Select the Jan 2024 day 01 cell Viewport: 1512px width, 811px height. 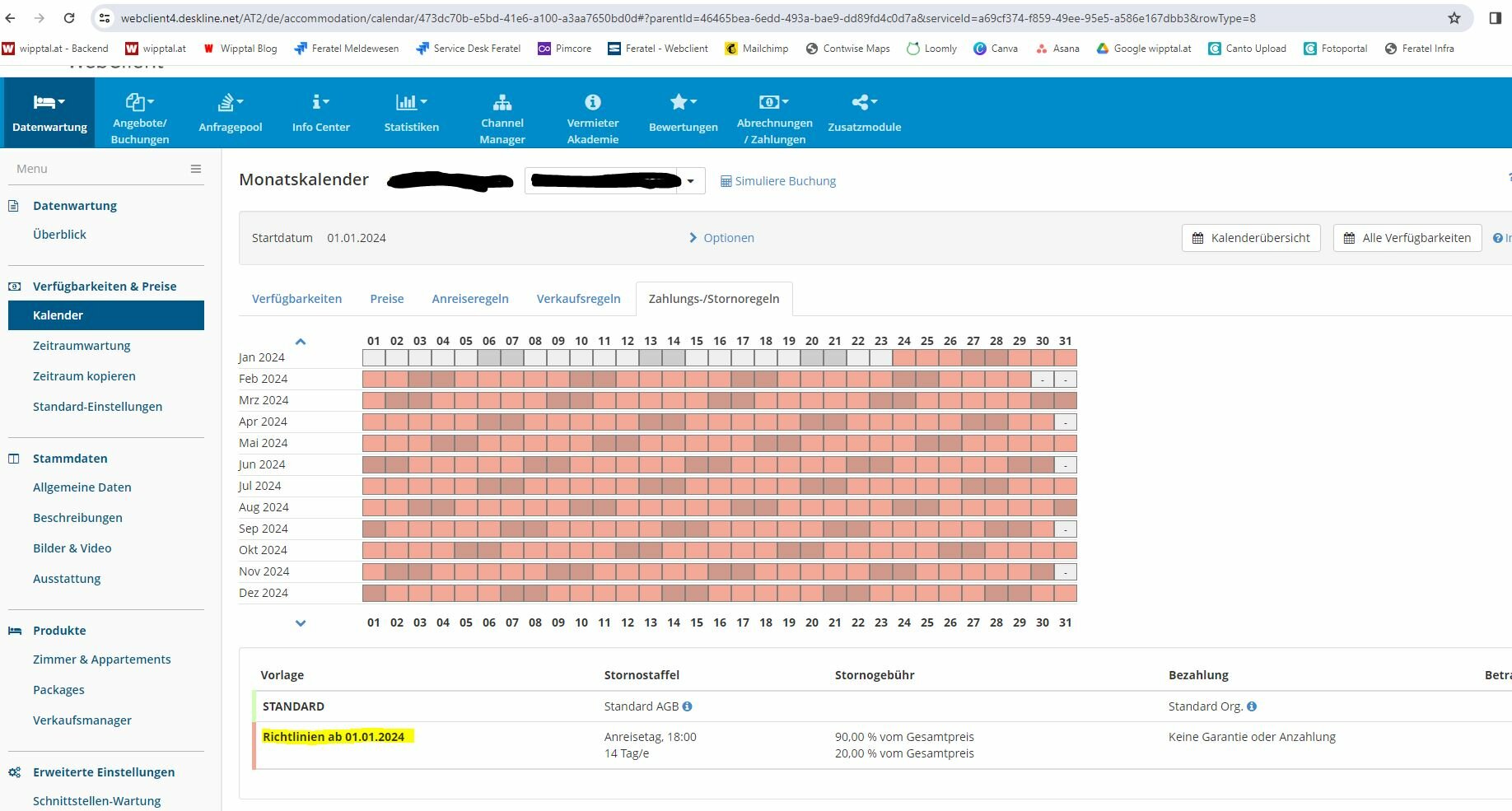click(374, 357)
